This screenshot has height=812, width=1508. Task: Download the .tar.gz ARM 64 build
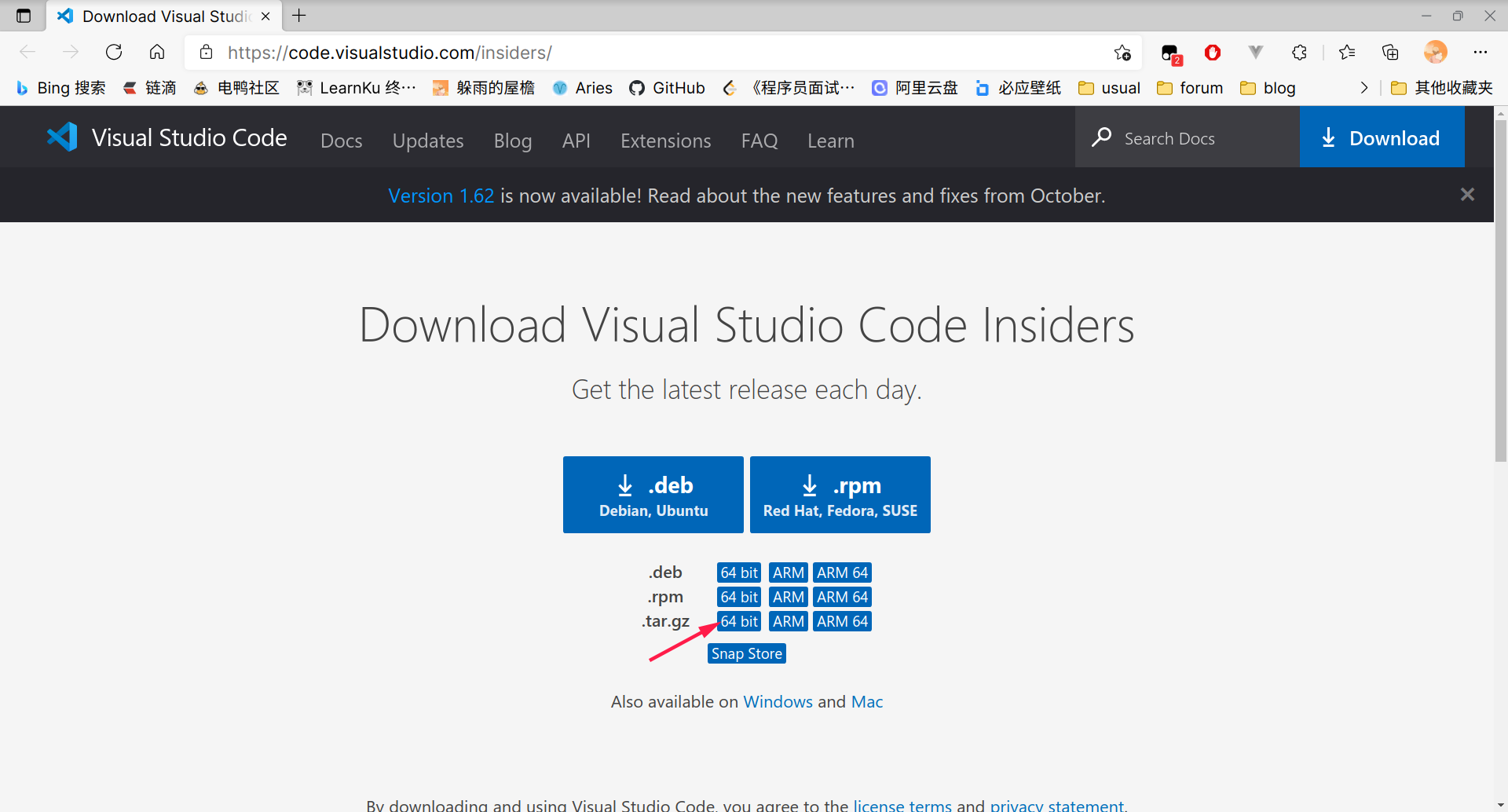coord(843,621)
